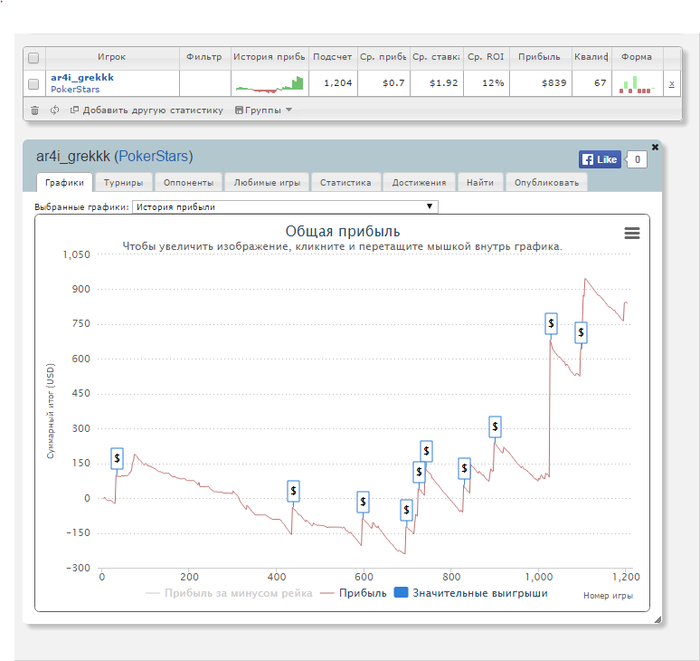This screenshot has width=700, height=661.
Task: Click the dollar marker near game 440
Action: pos(293,491)
